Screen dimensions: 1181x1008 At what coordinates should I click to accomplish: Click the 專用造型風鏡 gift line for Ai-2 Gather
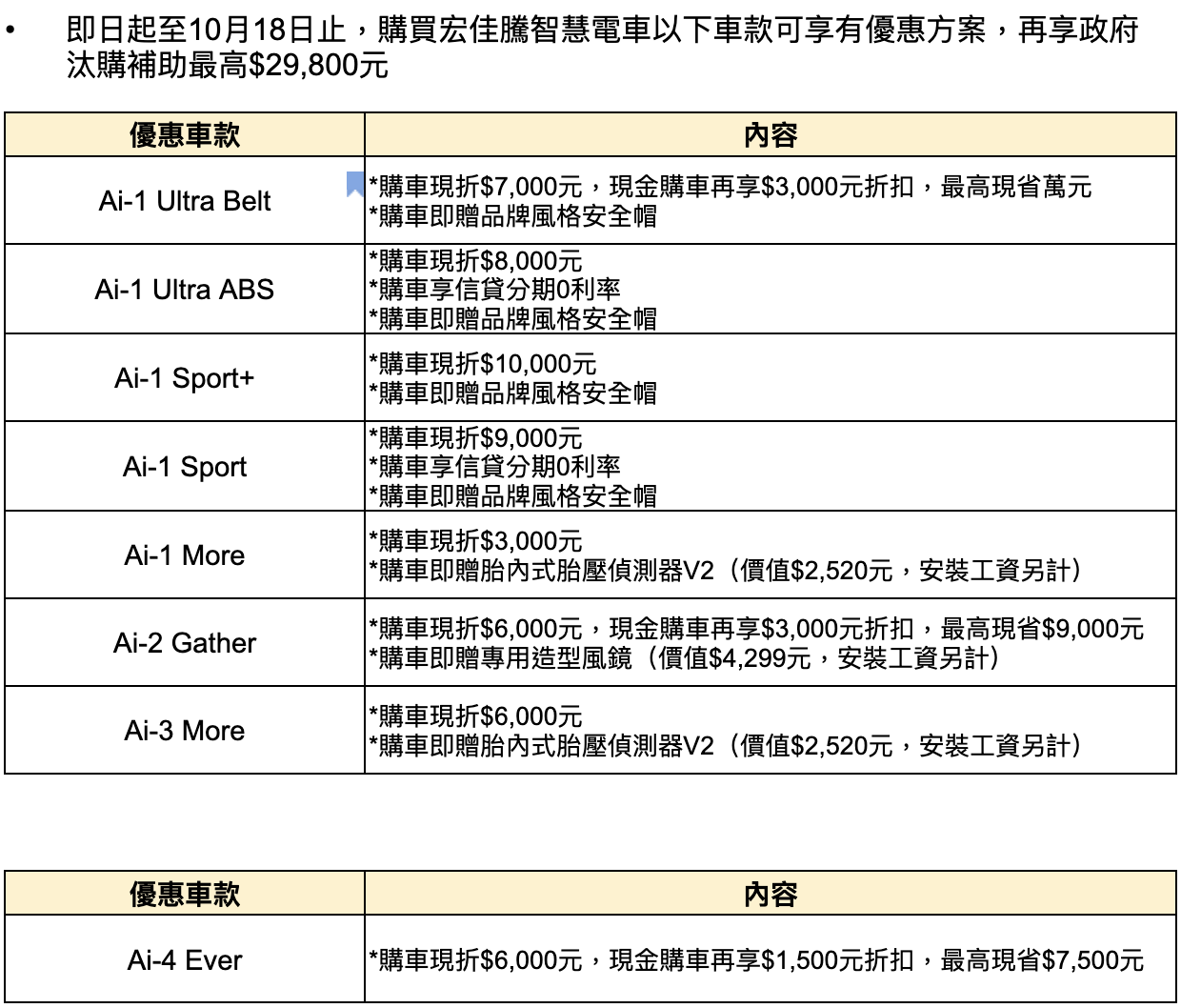tap(684, 658)
